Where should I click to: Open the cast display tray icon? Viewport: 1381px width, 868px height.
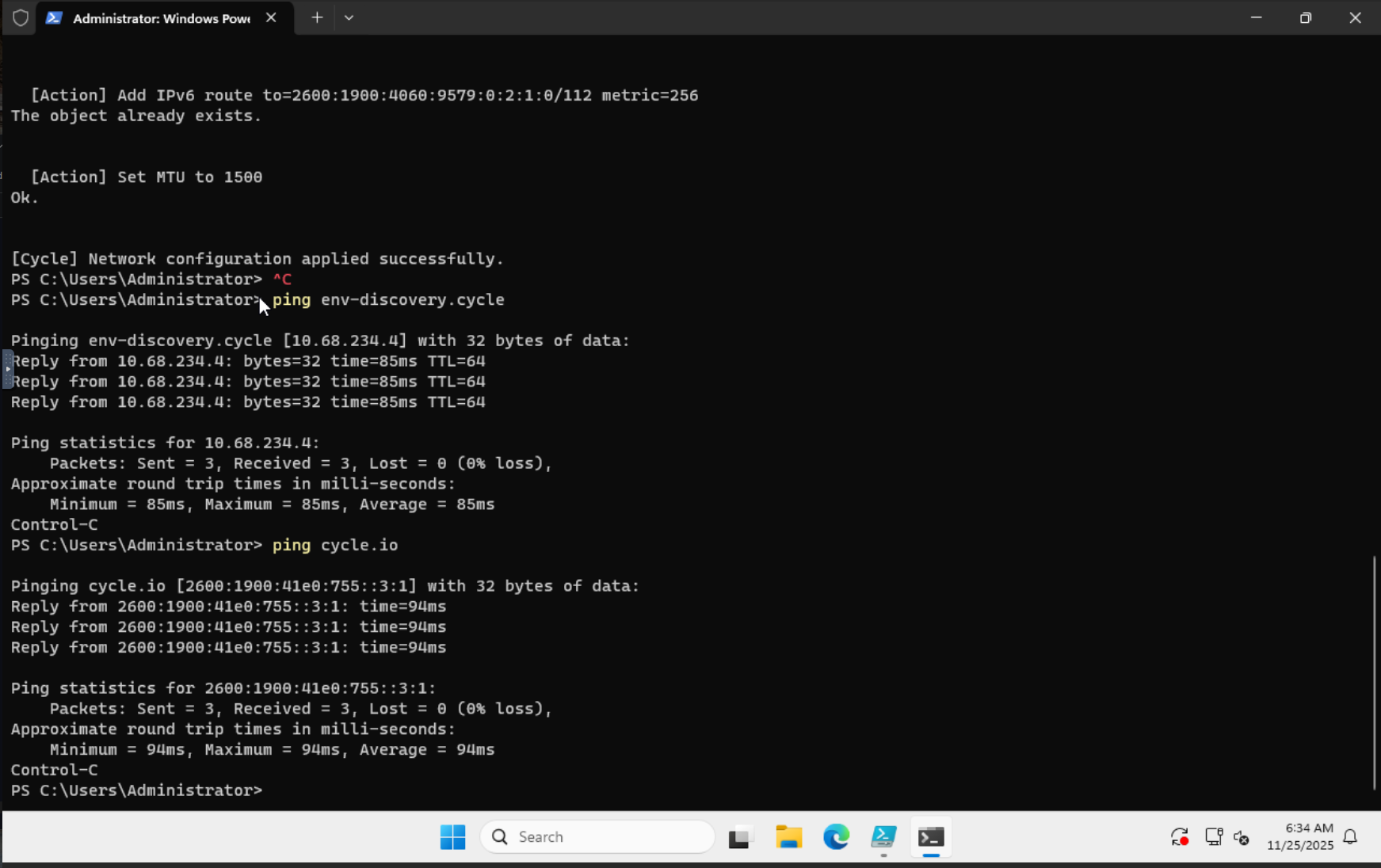1213,836
